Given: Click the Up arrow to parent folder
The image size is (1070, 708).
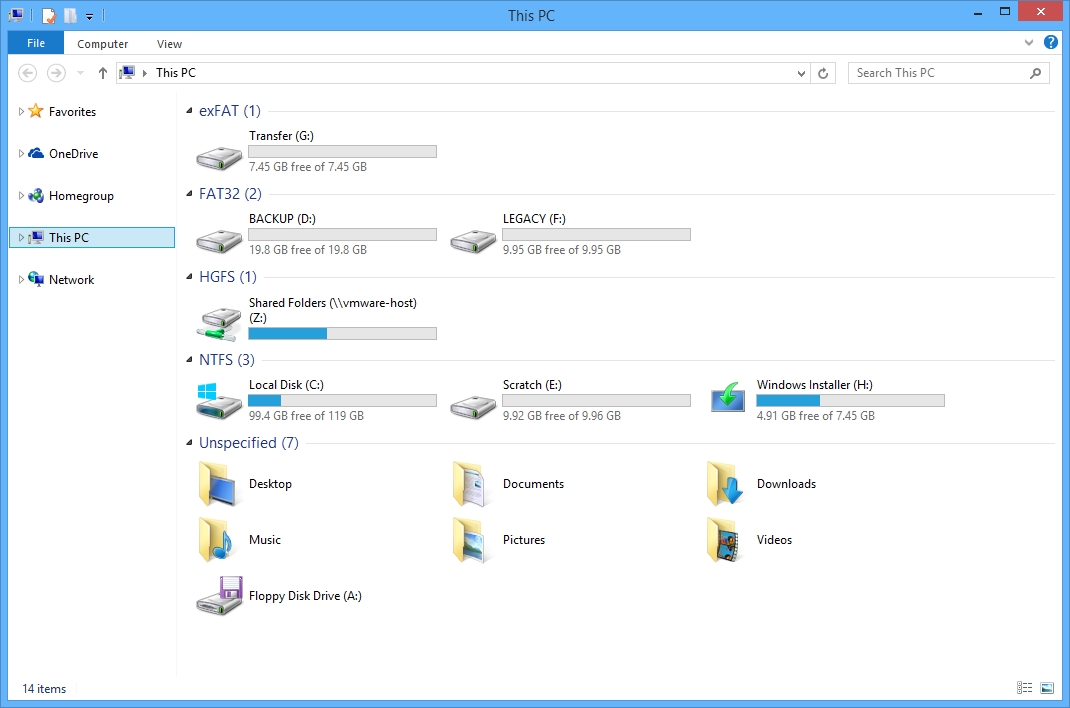Looking at the screenshot, I should 102,73.
